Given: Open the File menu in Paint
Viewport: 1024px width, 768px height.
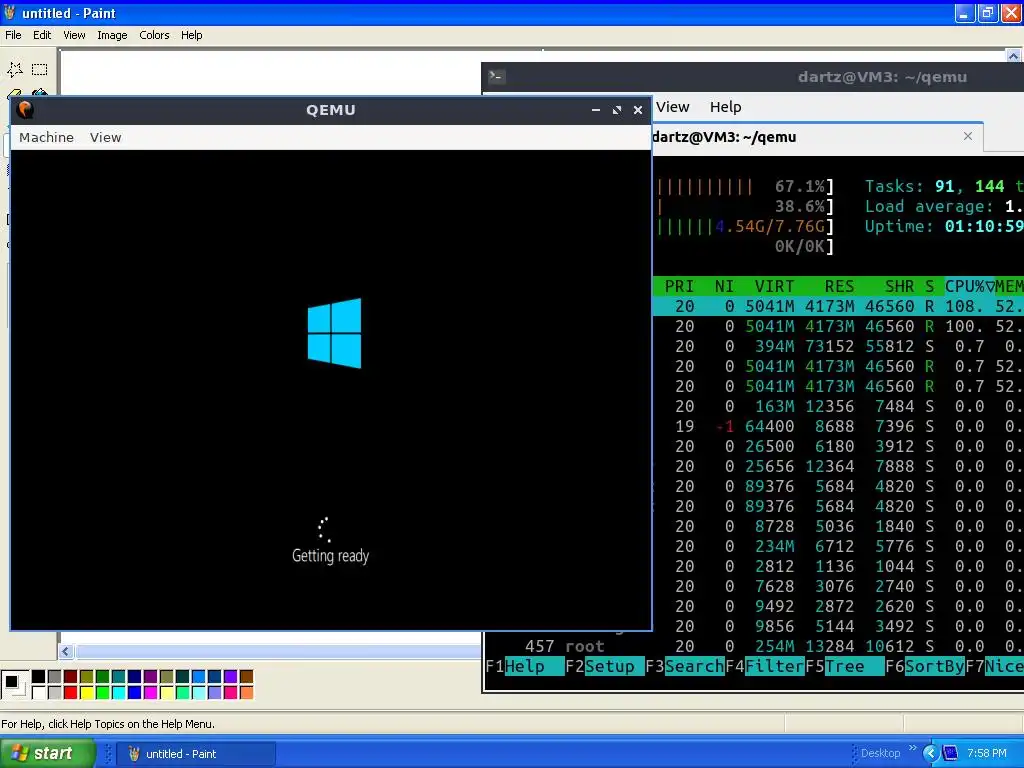Looking at the screenshot, I should tap(13, 35).
